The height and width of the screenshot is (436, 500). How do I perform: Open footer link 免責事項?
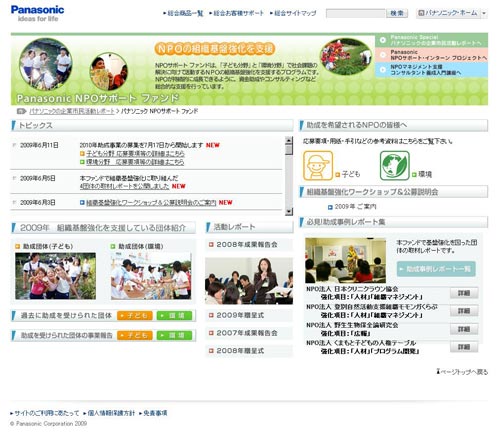(155, 413)
